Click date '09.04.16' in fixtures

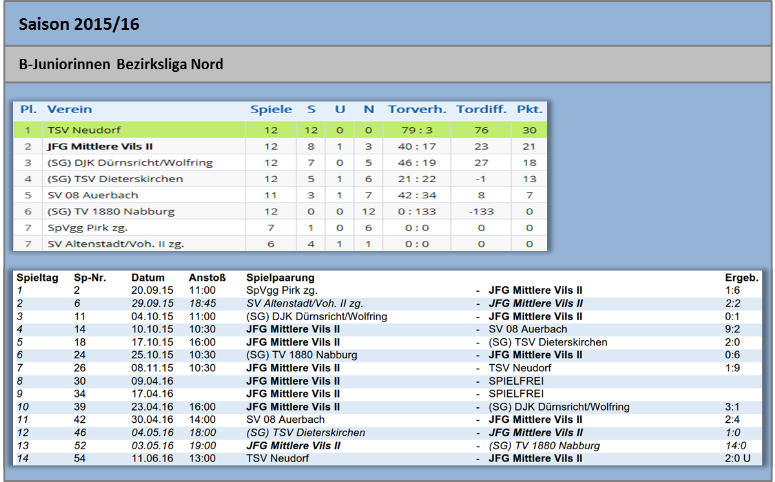click(152, 381)
